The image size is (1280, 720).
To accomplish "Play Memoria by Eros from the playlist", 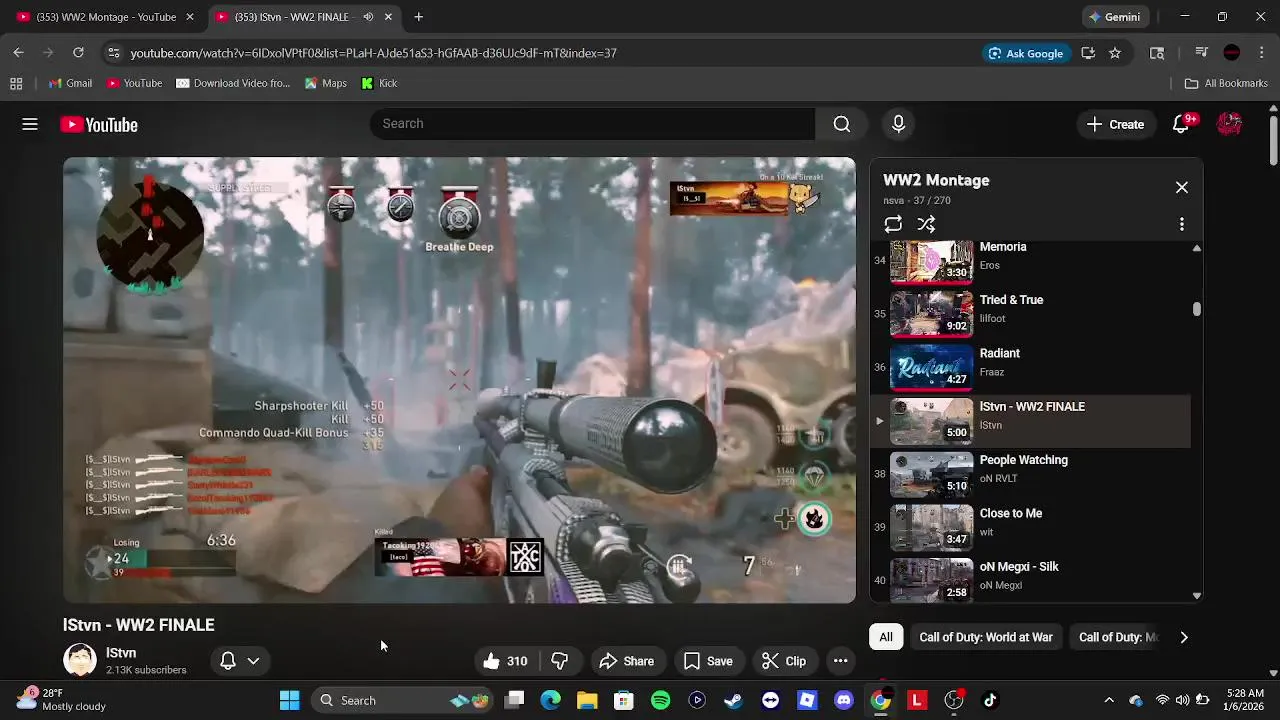I will click(x=1030, y=260).
